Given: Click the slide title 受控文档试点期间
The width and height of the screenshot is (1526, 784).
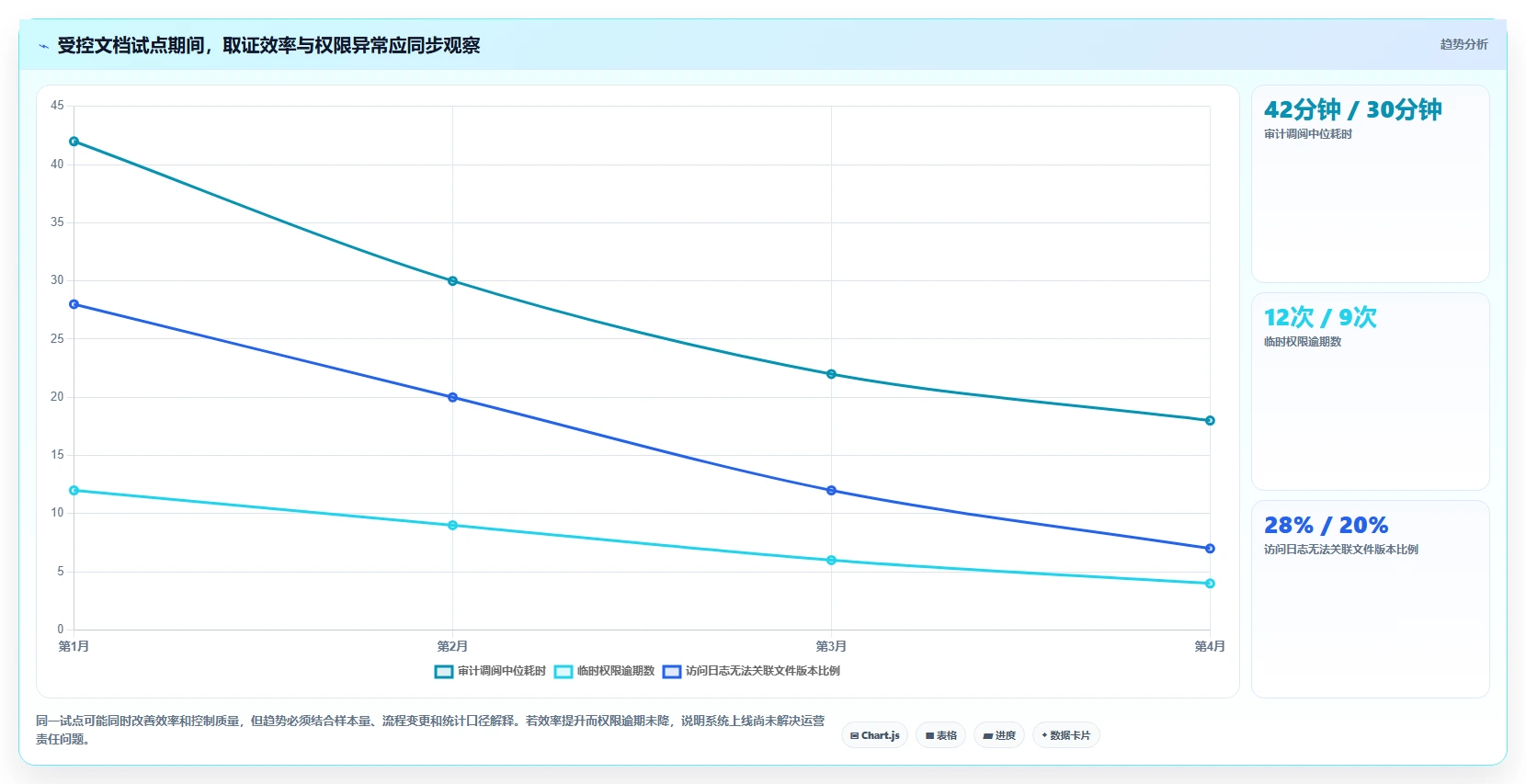Looking at the screenshot, I should pyautogui.click(x=268, y=46).
